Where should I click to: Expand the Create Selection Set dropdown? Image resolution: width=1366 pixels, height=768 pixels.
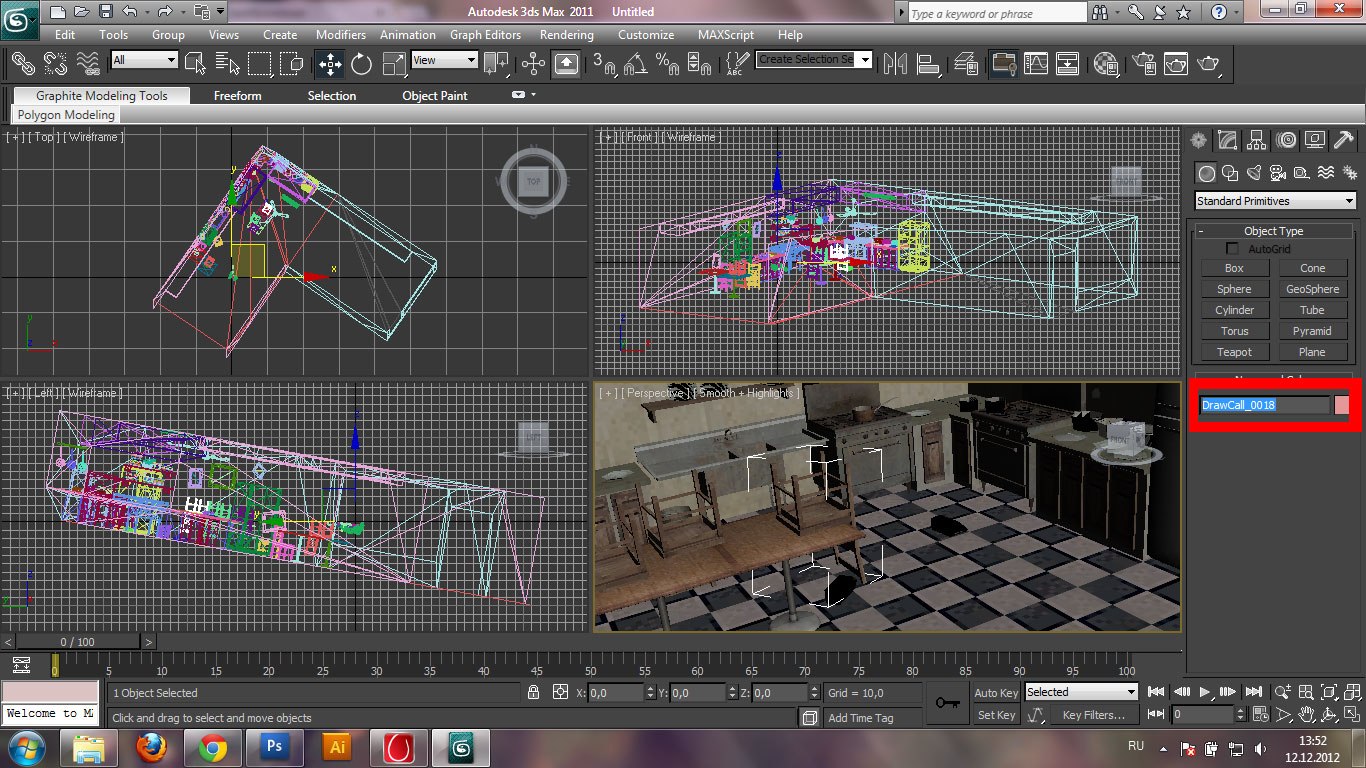tap(864, 60)
